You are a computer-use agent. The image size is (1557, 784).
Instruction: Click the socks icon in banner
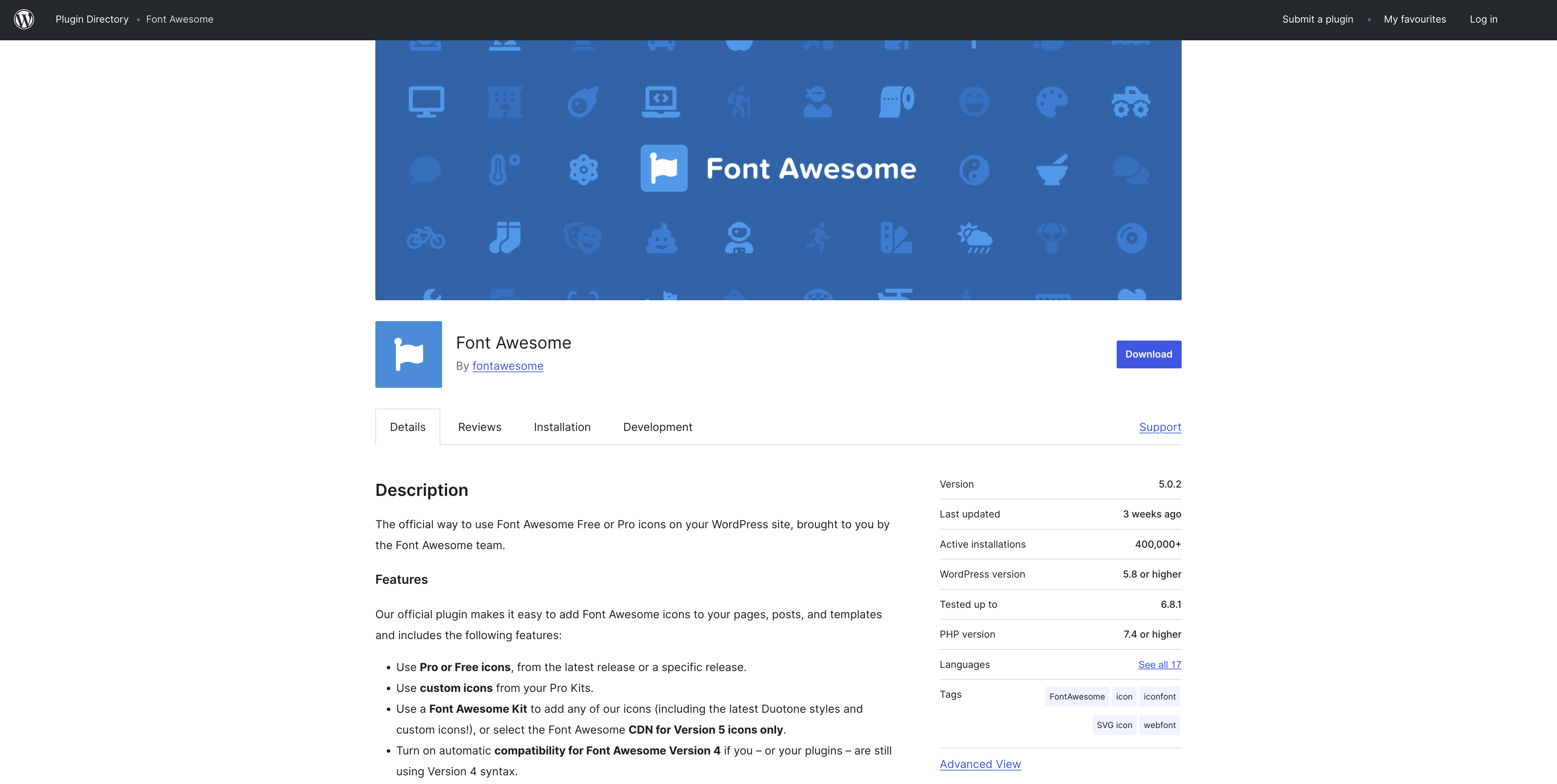(x=505, y=237)
